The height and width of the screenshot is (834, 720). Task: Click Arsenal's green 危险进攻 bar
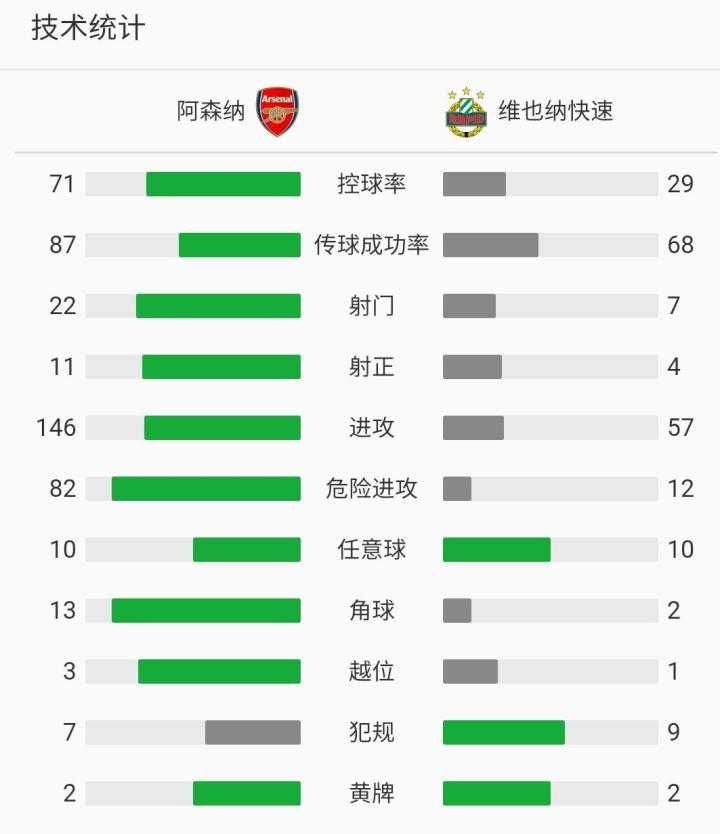(206, 489)
